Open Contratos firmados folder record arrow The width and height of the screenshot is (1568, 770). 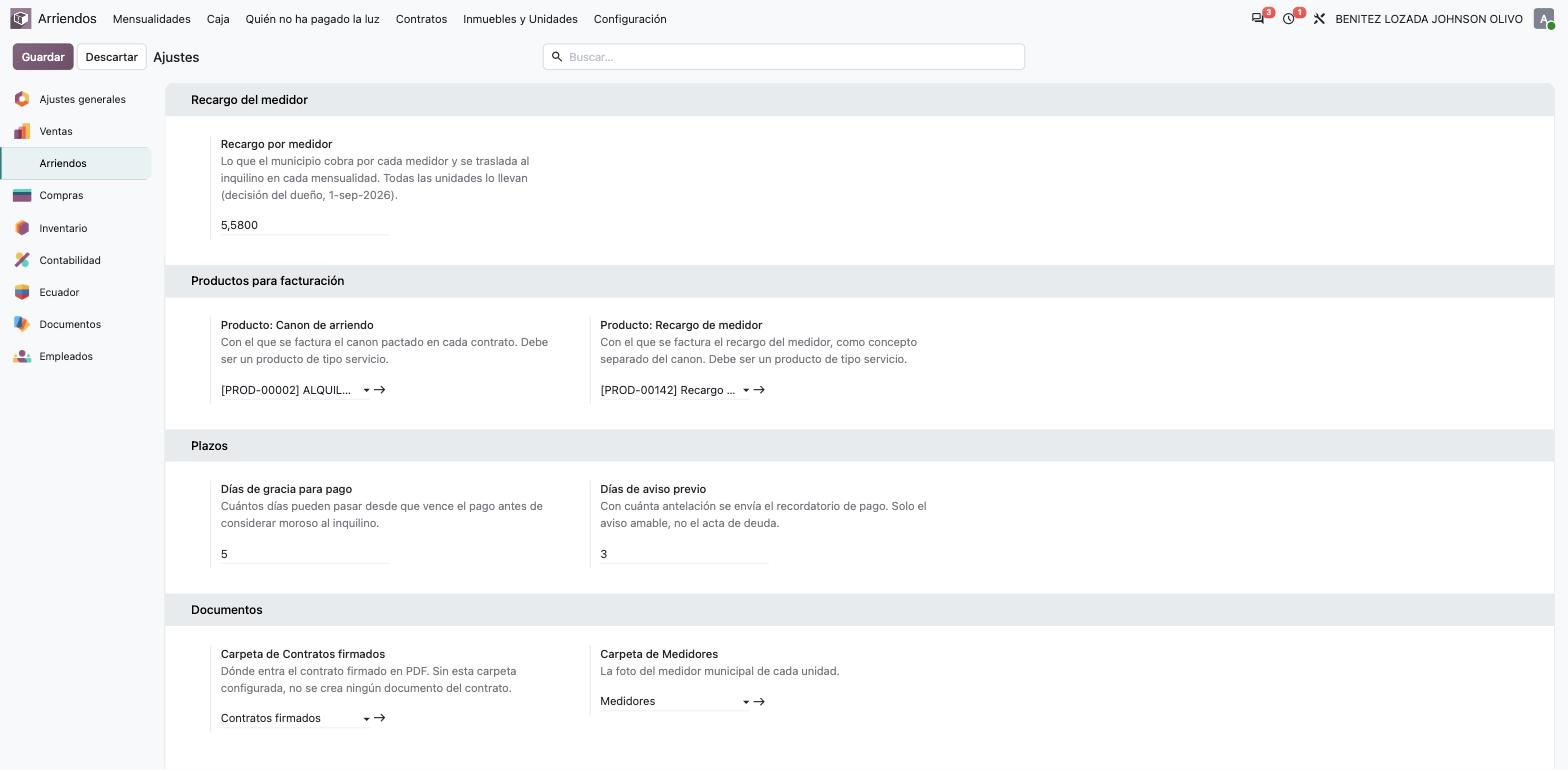pyautogui.click(x=380, y=718)
